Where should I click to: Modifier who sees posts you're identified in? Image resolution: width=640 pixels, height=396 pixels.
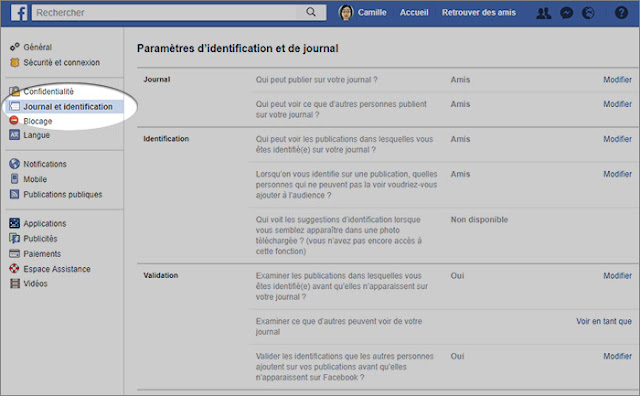point(618,139)
